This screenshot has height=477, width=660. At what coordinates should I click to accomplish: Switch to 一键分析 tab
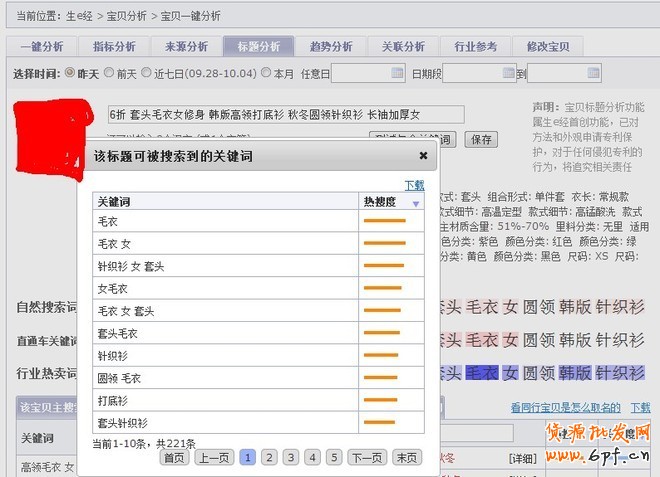42,46
